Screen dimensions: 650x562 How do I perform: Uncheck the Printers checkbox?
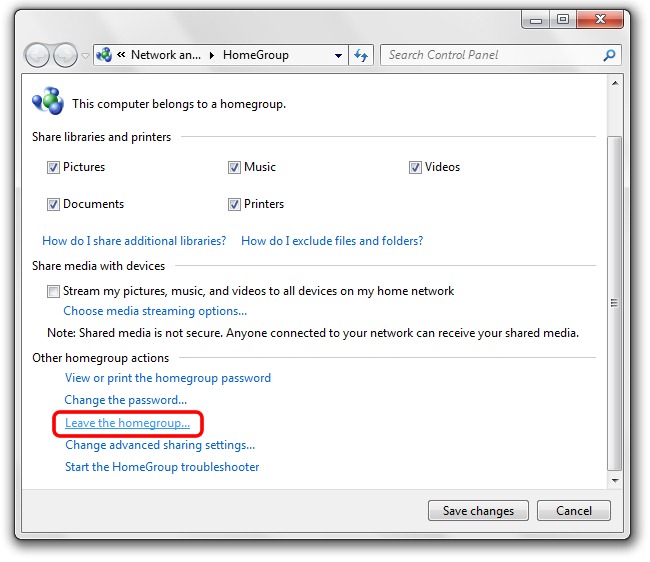[234, 204]
